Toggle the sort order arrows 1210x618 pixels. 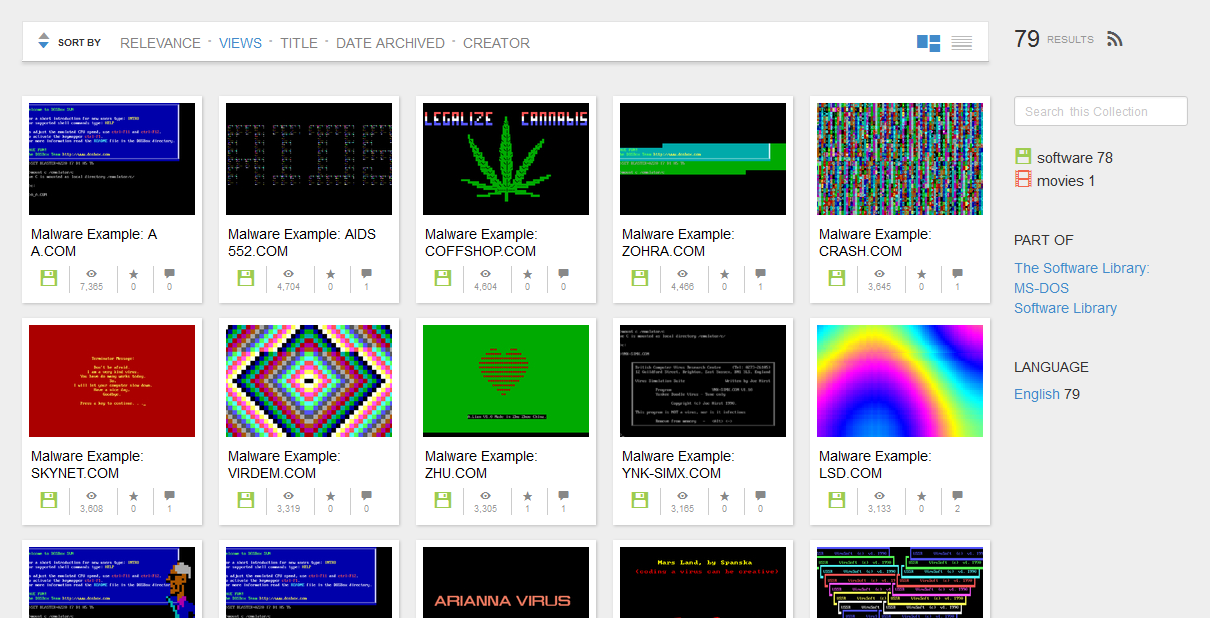tap(43, 41)
